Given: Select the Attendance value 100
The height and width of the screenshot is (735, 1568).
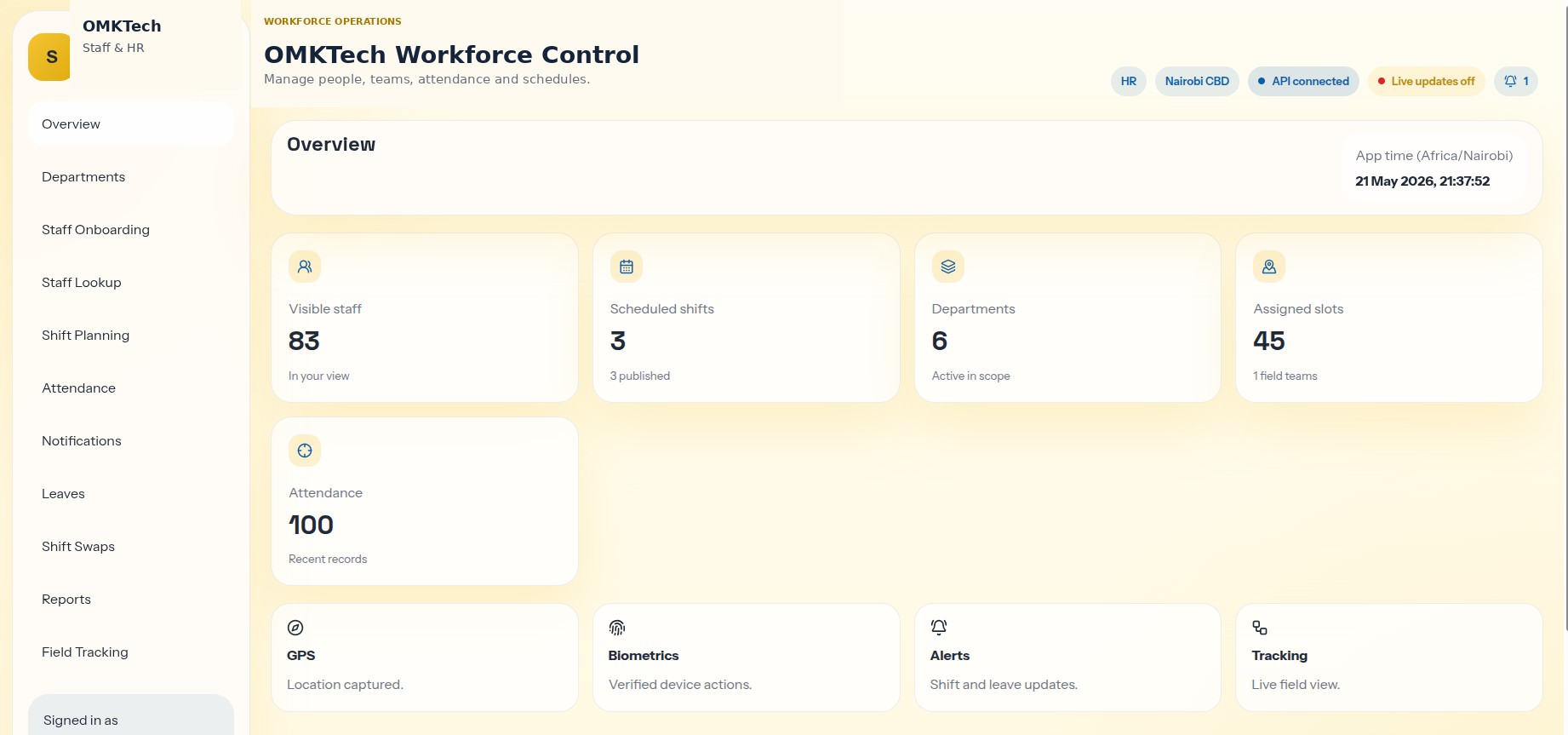Looking at the screenshot, I should click(x=311, y=525).
